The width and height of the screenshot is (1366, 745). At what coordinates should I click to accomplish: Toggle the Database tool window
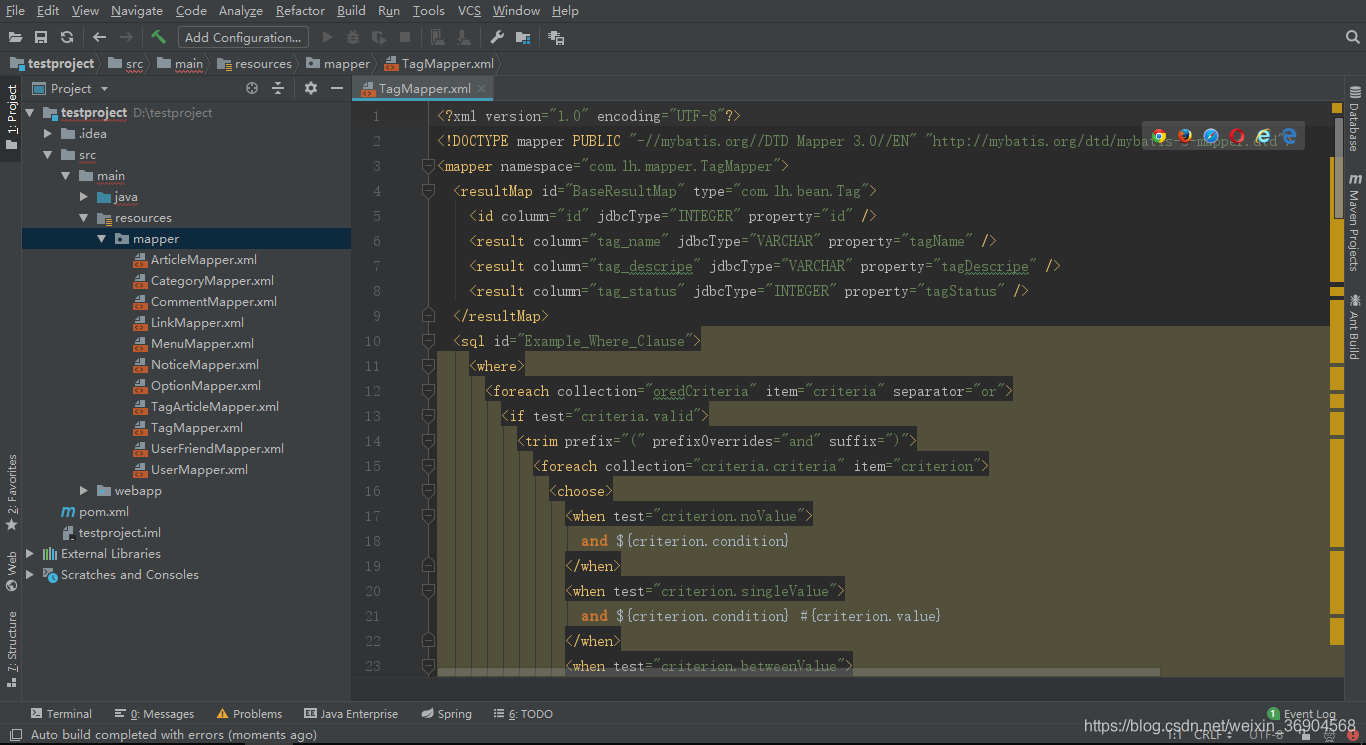pos(1354,119)
